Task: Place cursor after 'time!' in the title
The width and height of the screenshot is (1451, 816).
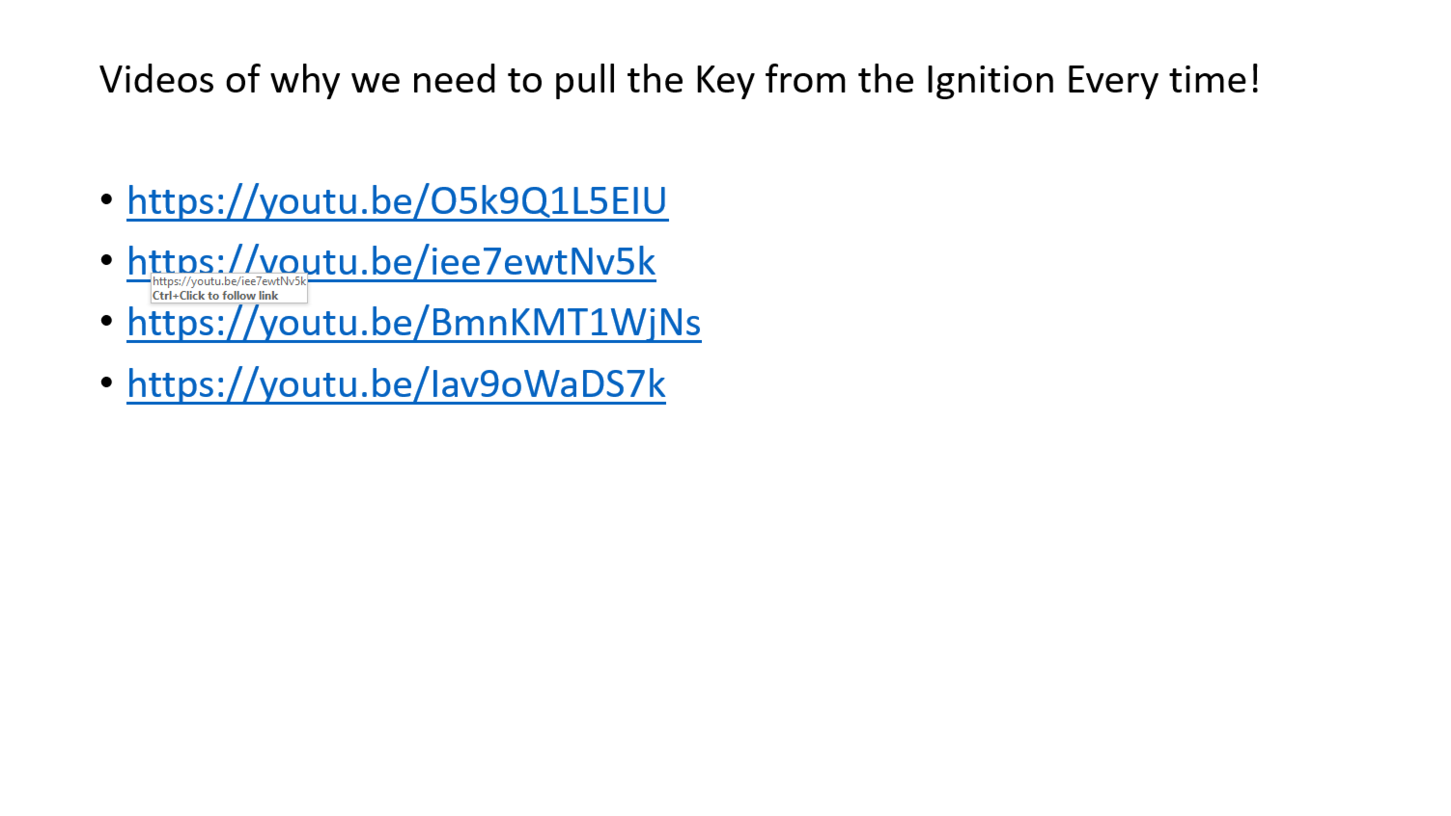Action: click(x=1261, y=79)
